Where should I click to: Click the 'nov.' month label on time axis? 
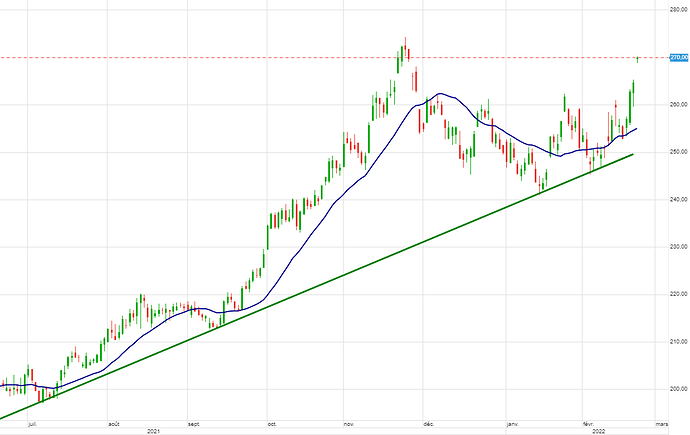tap(348, 423)
